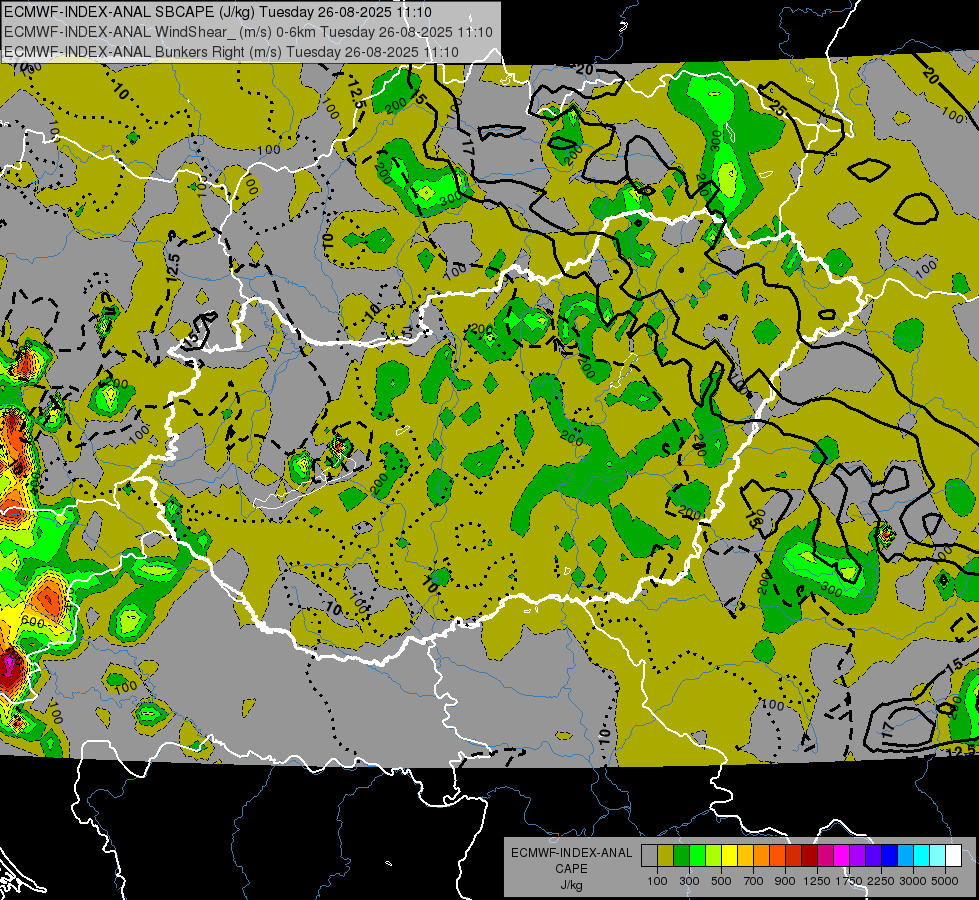Click the white swatch at legend end
The width and height of the screenshot is (979, 900).
point(953,855)
